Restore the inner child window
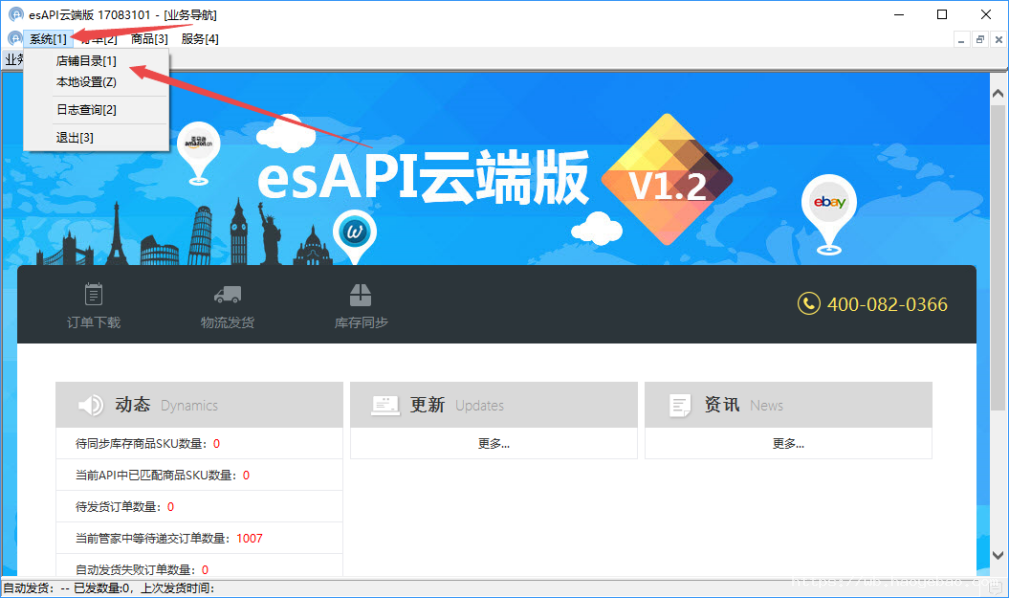Image resolution: width=1009 pixels, height=598 pixels. [979, 40]
